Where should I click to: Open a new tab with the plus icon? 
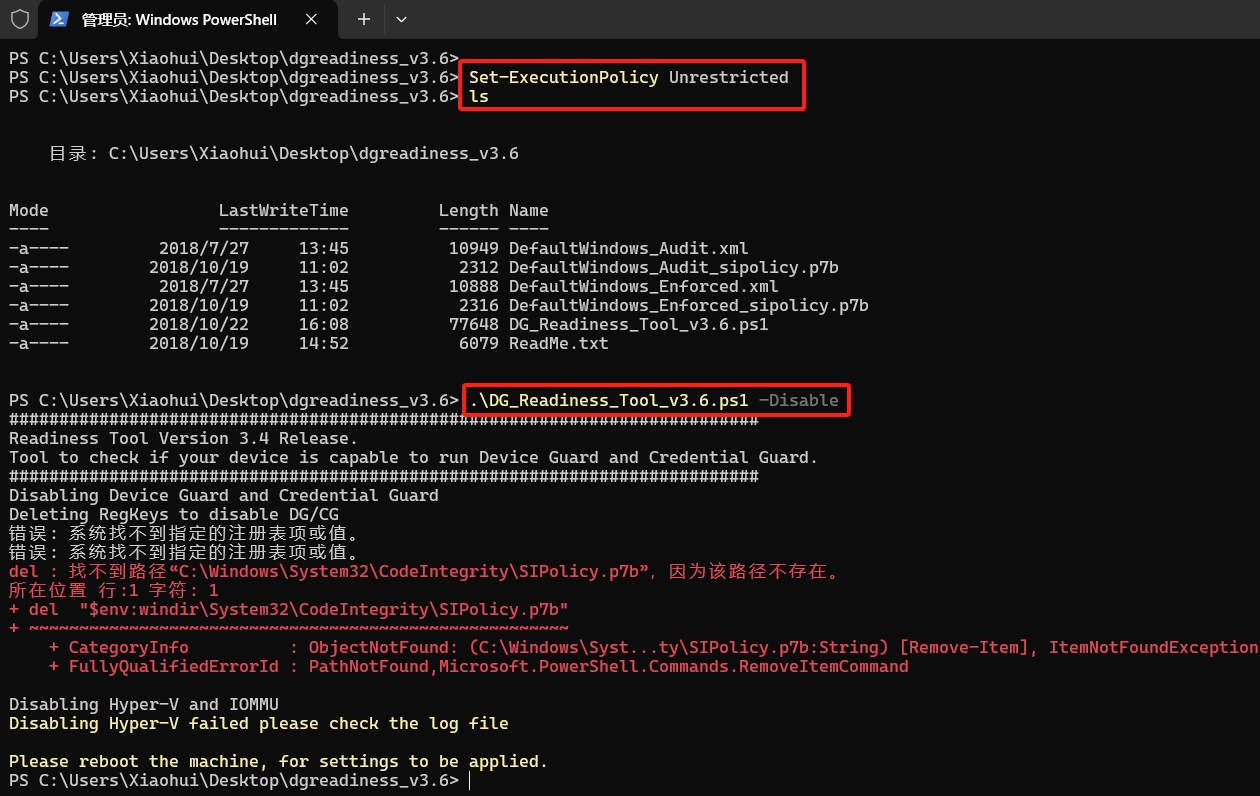pos(363,19)
